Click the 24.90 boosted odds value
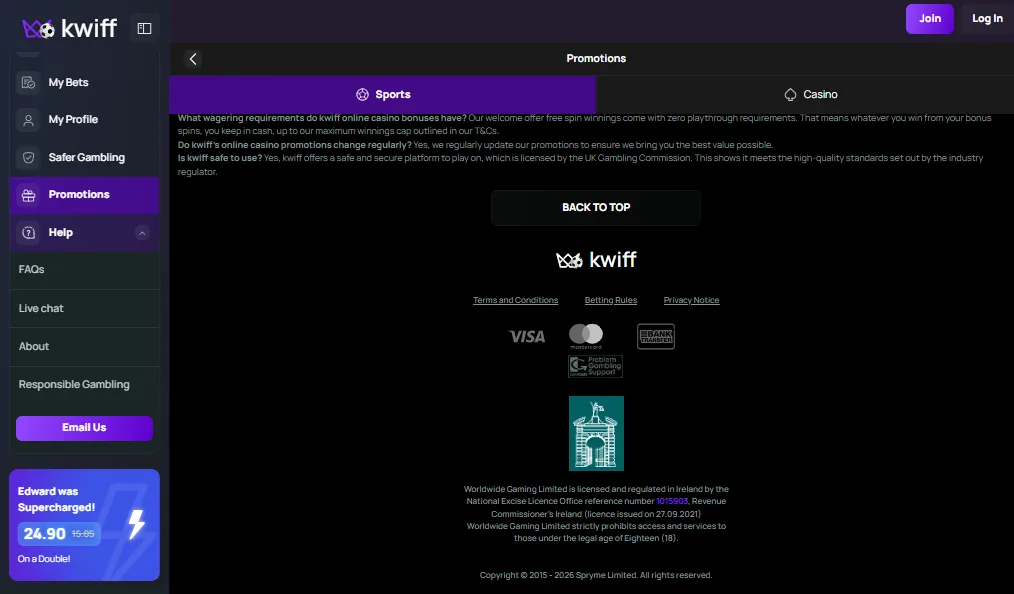 [x=45, y=534]
